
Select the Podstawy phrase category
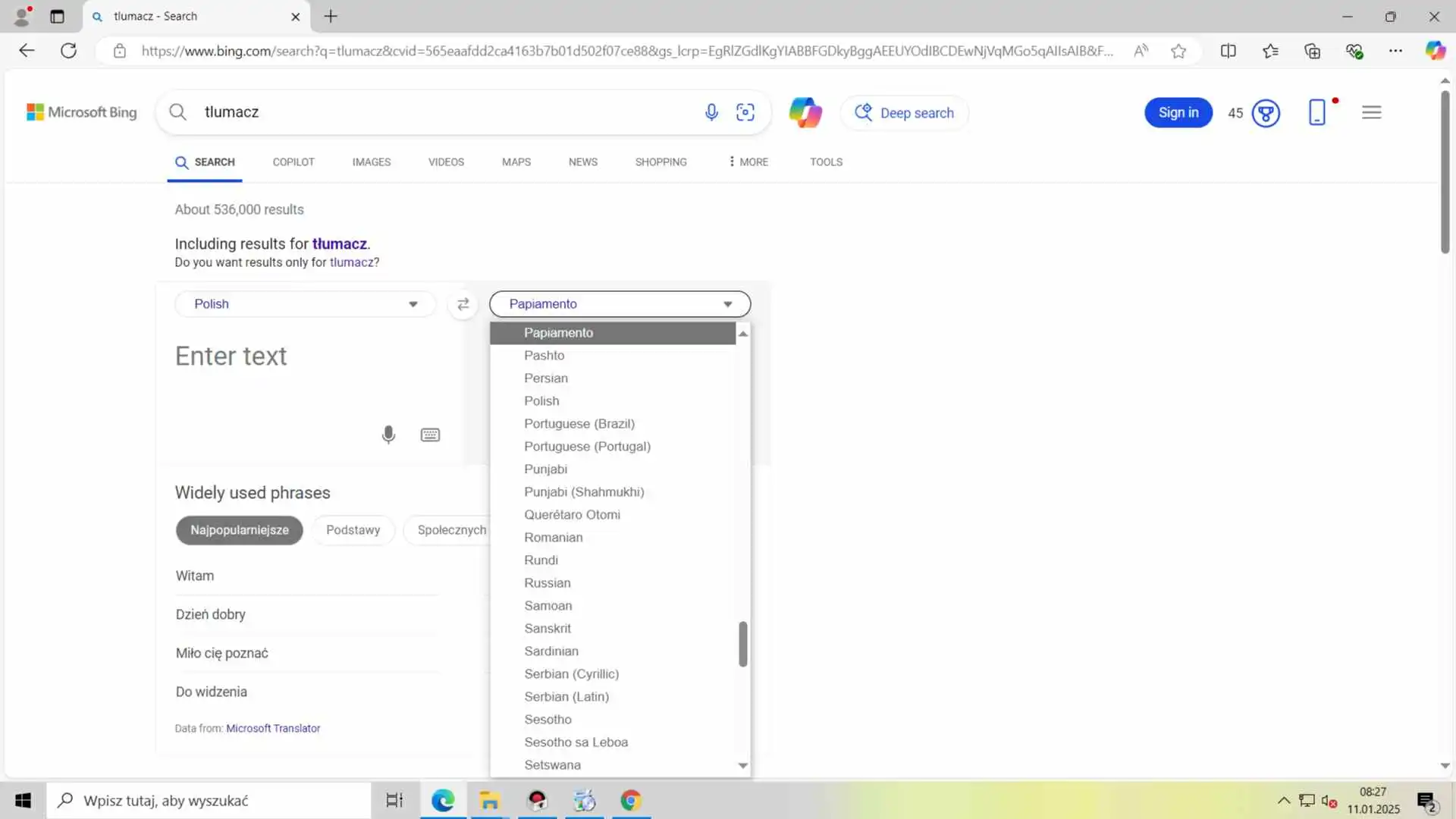point(353,530)
